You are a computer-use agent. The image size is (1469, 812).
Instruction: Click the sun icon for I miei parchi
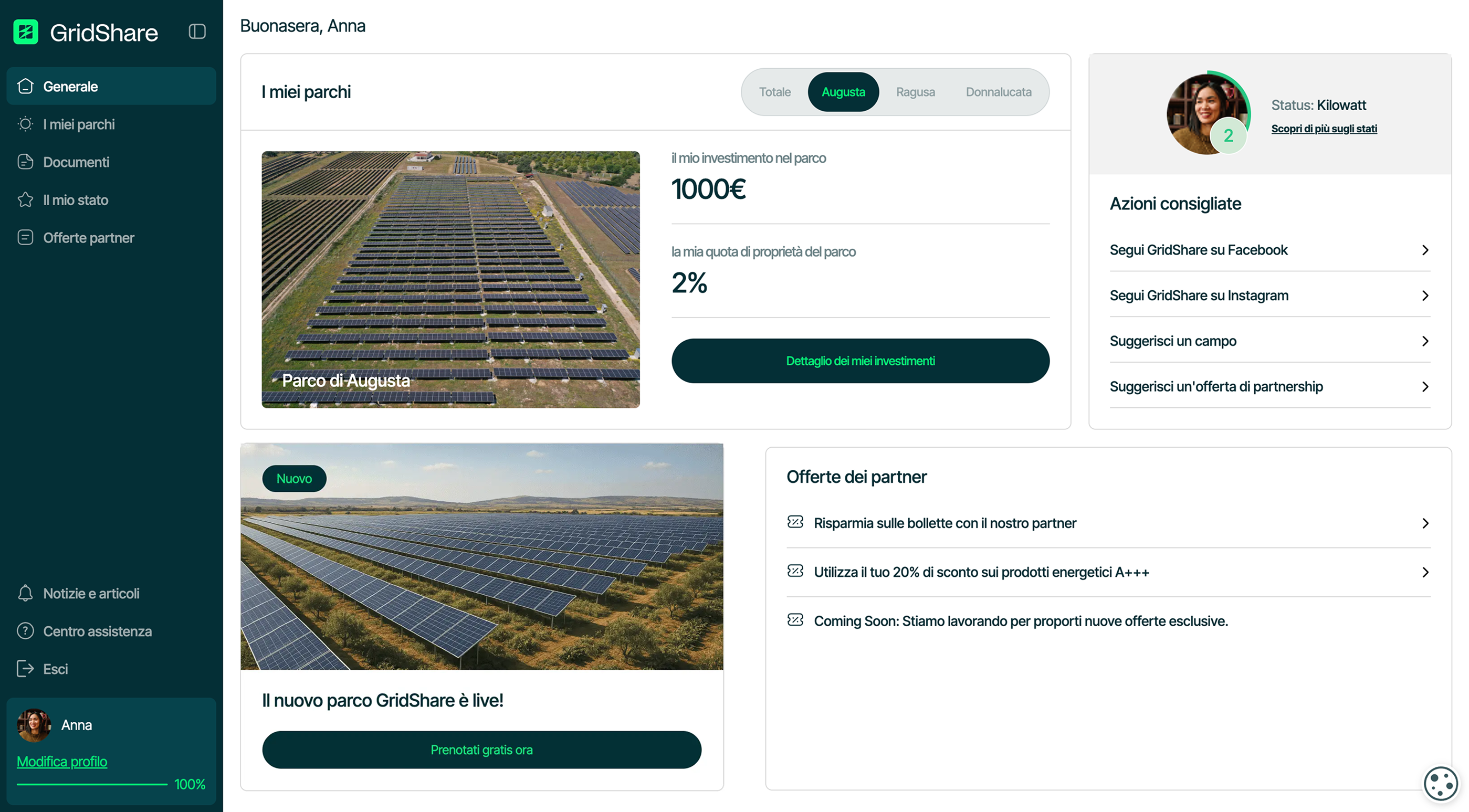(x=25, y=124)
